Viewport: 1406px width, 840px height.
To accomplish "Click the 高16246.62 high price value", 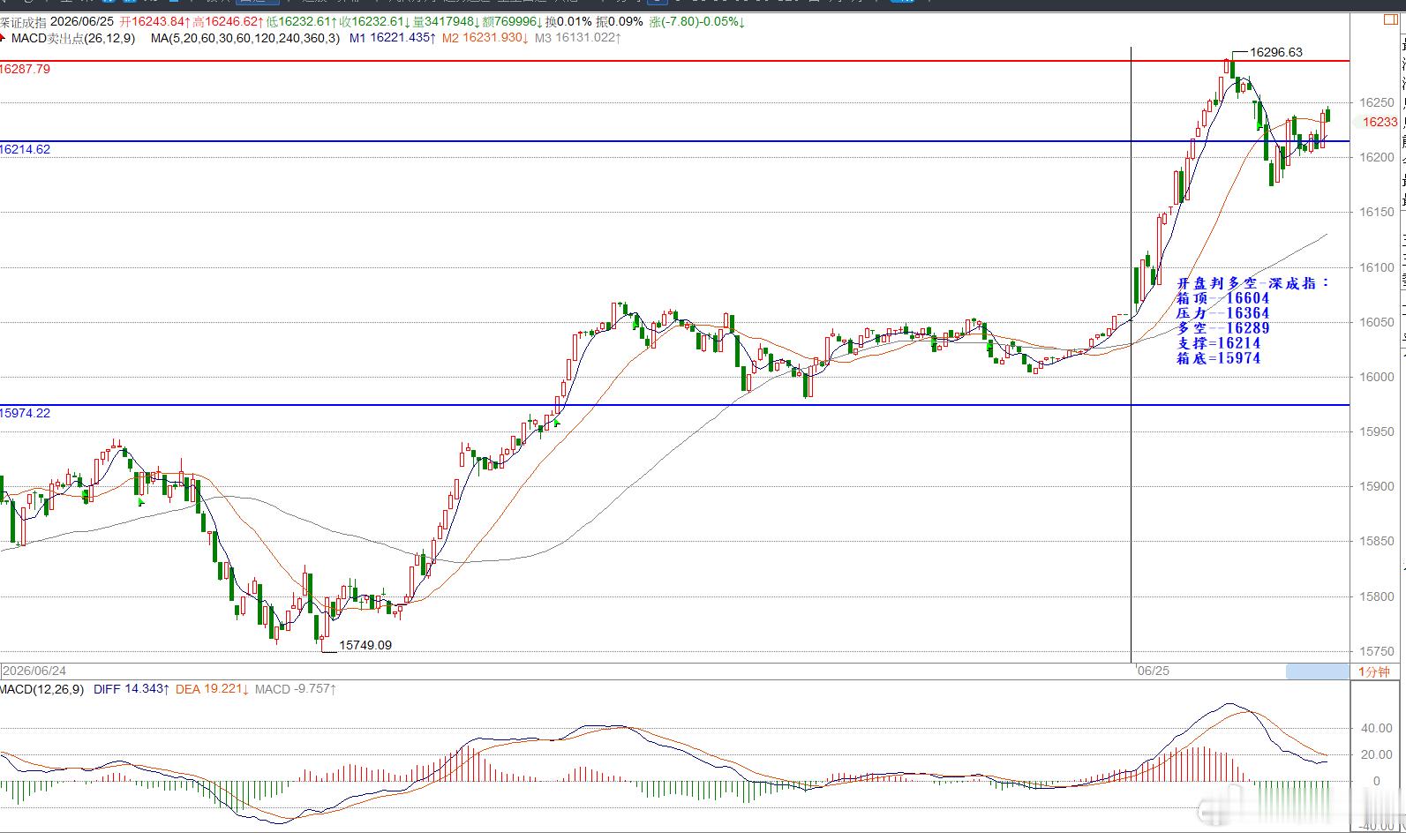I will coord(229,22).
